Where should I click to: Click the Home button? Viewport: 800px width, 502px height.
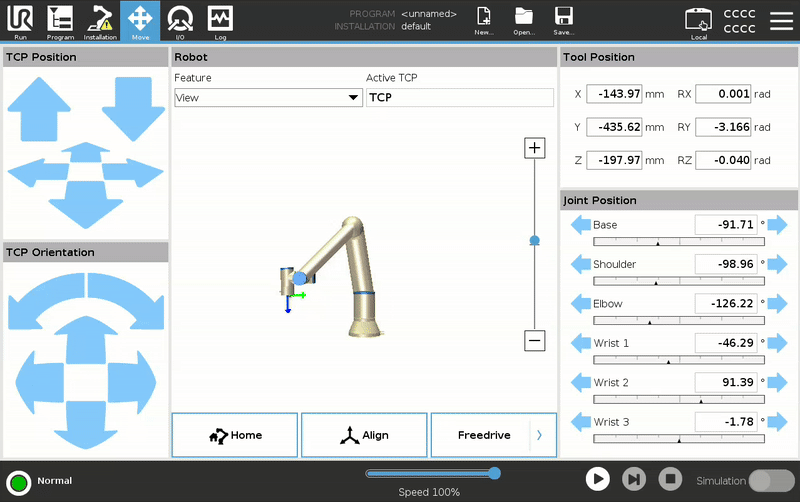coord(235,435)
